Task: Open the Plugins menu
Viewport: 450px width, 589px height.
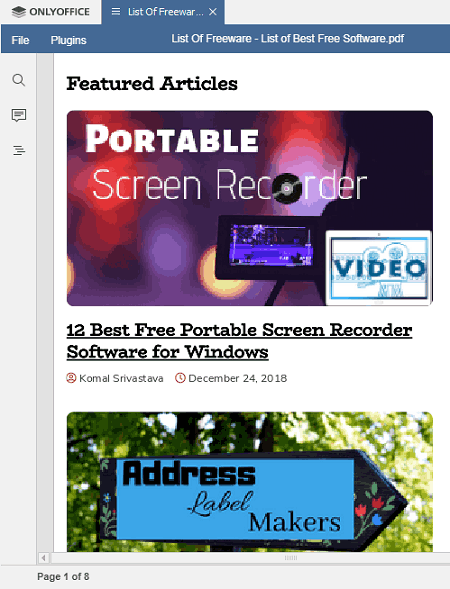Action: pyautogui.click(x=68, y=40)
